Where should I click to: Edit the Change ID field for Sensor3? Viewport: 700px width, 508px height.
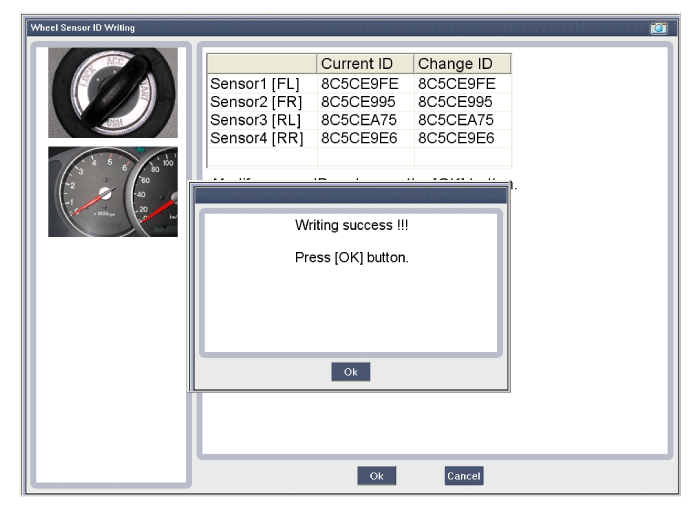coord(456,120)
